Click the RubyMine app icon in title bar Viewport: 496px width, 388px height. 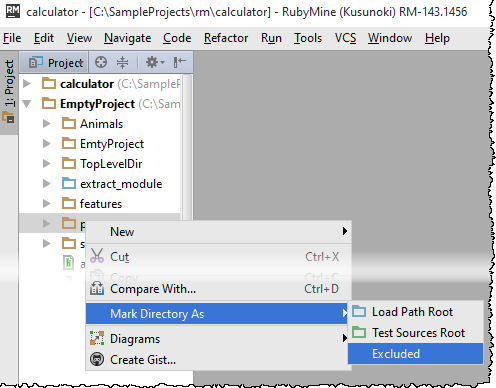point(13,11)
